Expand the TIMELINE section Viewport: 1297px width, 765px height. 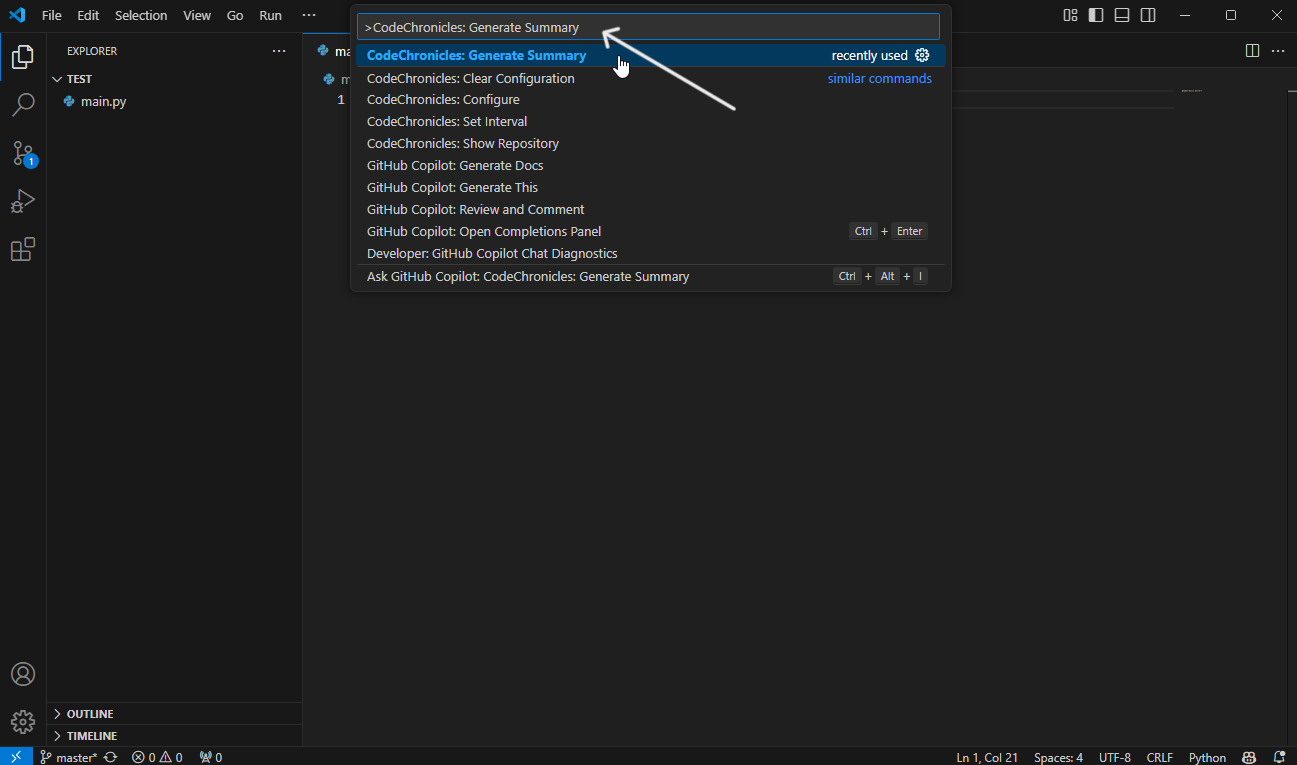point(174,736)
